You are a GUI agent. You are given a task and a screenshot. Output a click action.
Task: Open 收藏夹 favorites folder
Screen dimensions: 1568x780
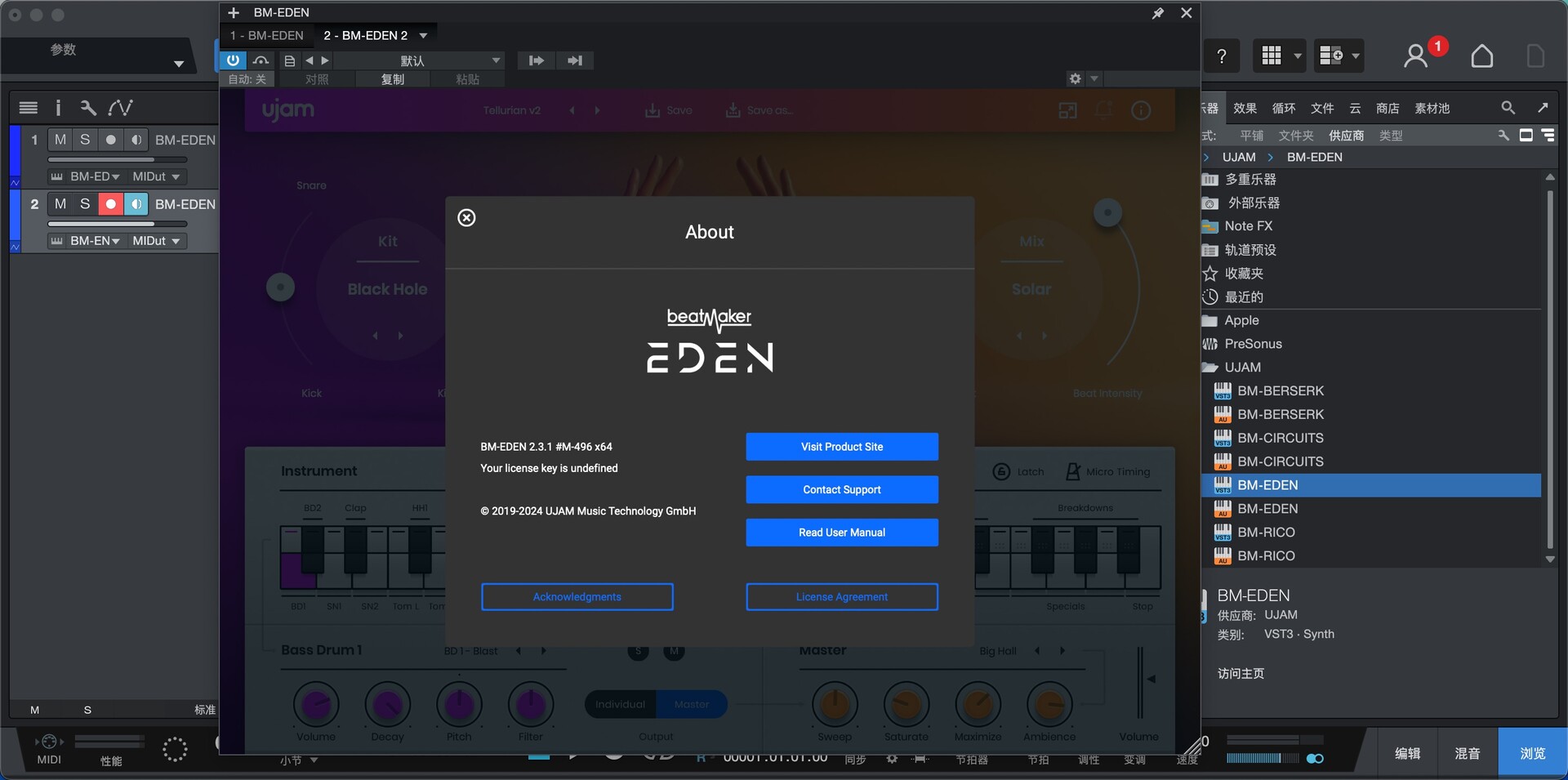[x=1244, y=274]
